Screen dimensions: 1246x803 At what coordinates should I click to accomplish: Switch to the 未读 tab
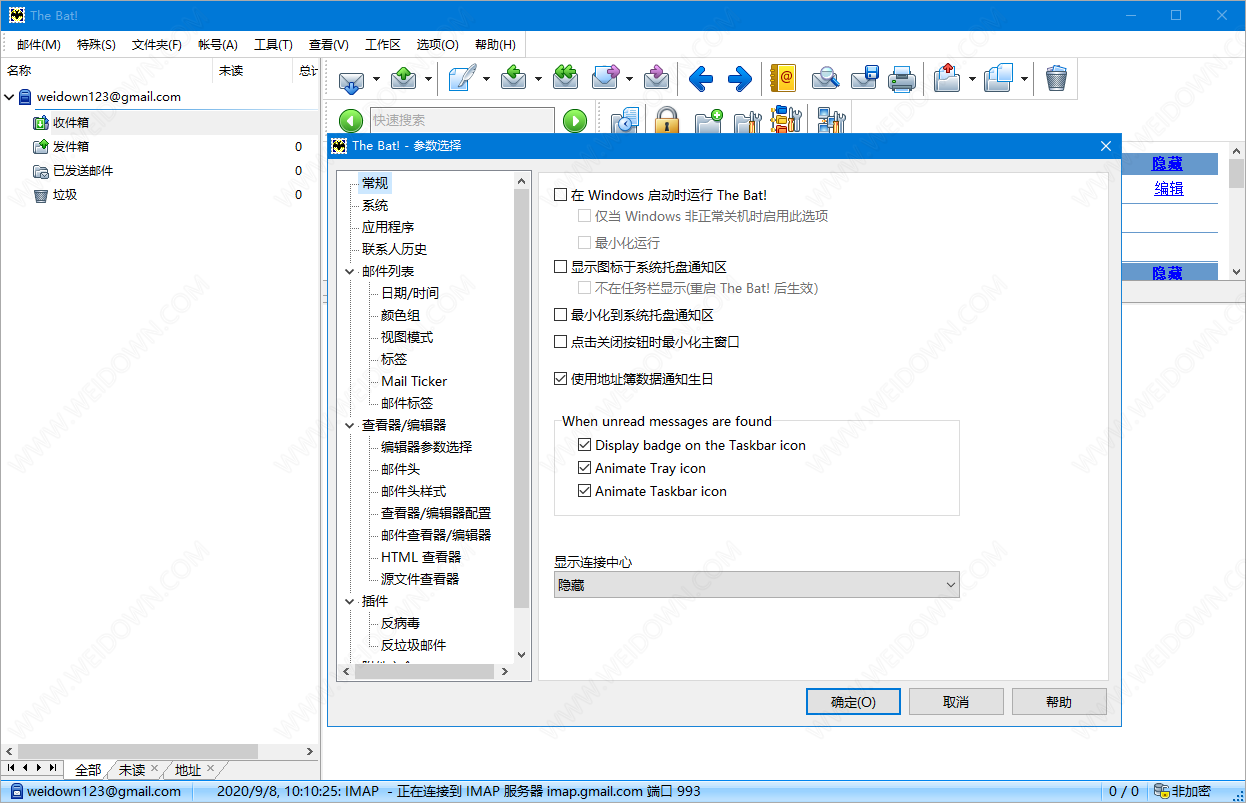coord(132,769)
